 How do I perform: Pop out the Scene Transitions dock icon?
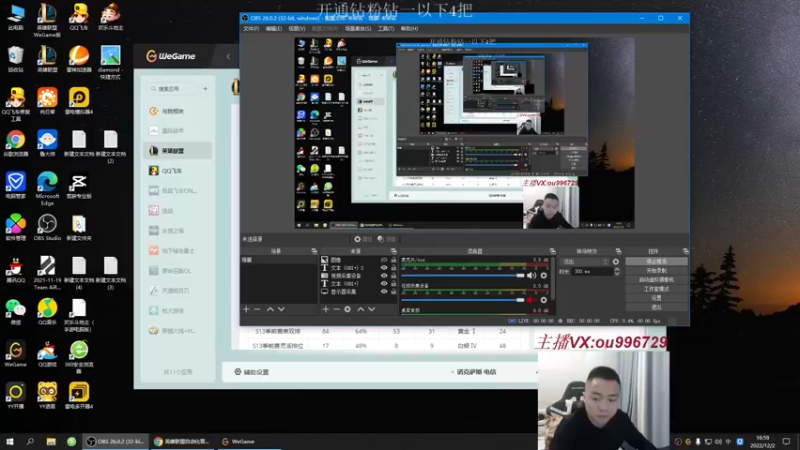pyautogui.click(x=618, y=251)
